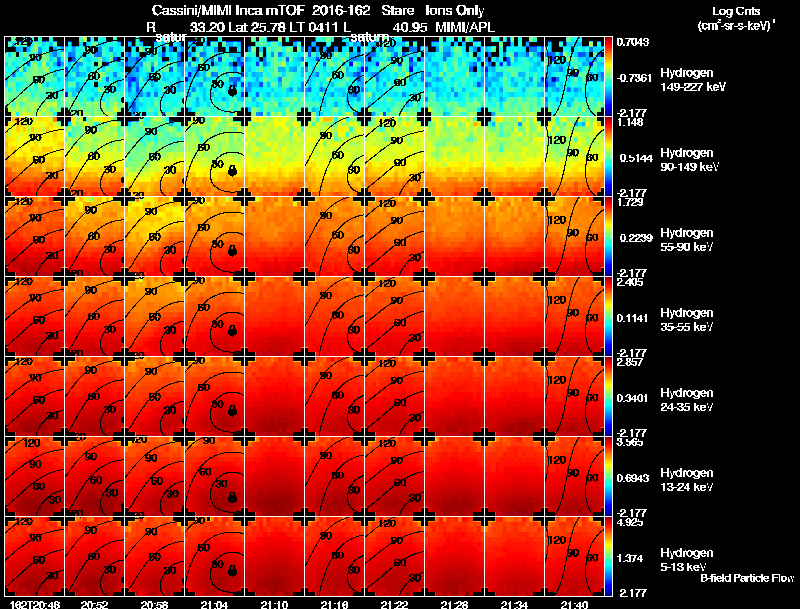Click the Hydrogen 55-90 keV row label
The image size is (800, 609).
coord(687,240)
